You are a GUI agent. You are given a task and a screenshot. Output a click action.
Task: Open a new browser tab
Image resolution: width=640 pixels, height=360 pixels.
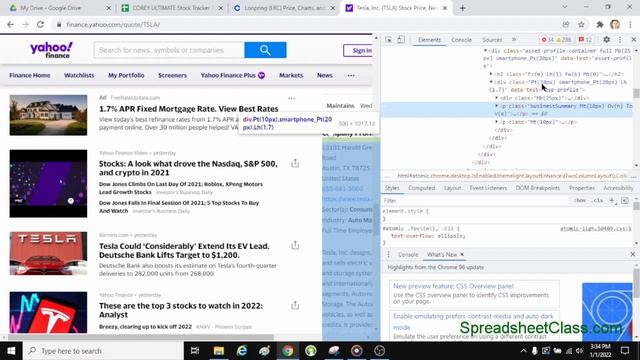[462, 8]
